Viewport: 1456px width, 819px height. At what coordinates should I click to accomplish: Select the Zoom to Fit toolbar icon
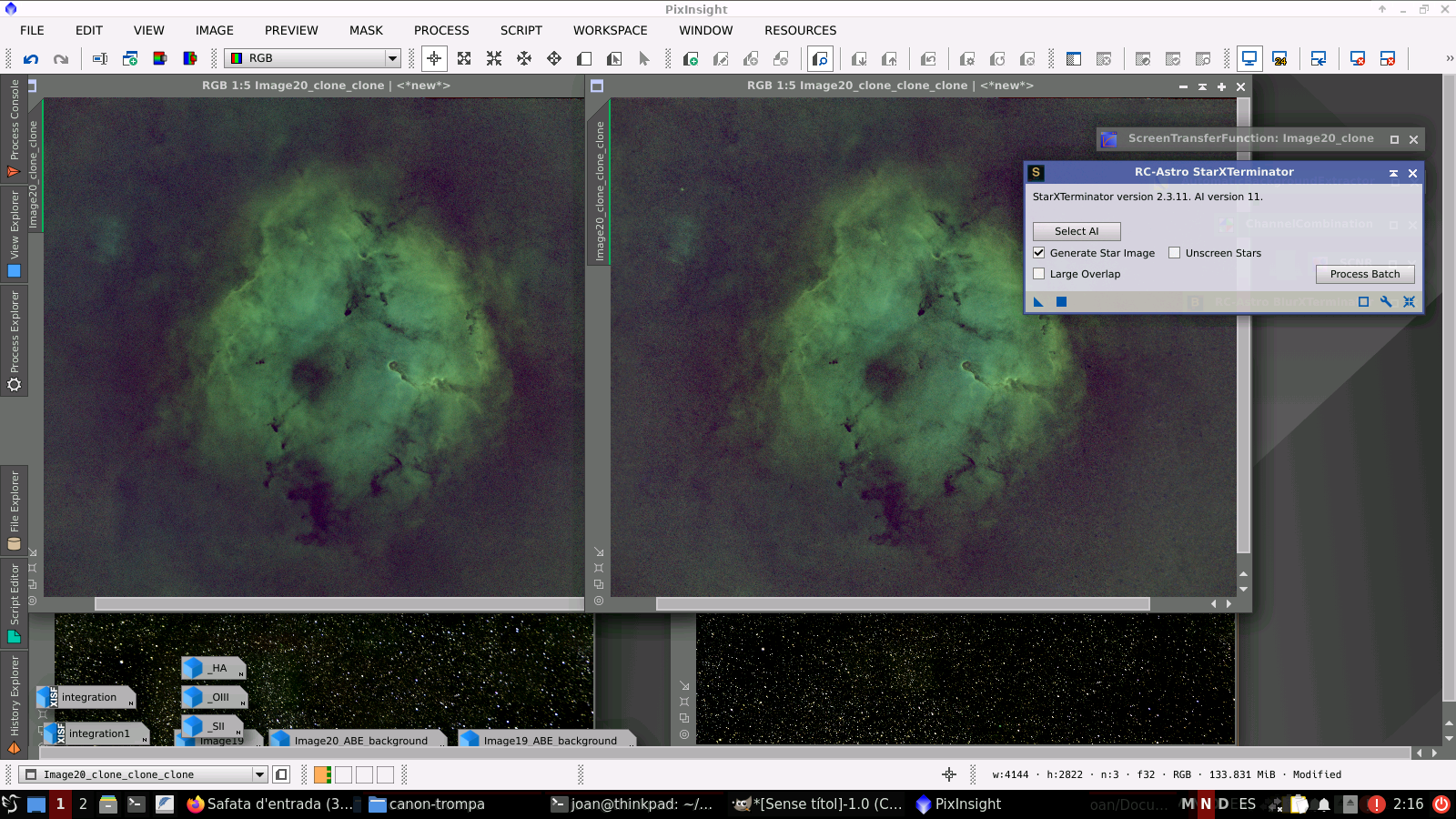464,59
